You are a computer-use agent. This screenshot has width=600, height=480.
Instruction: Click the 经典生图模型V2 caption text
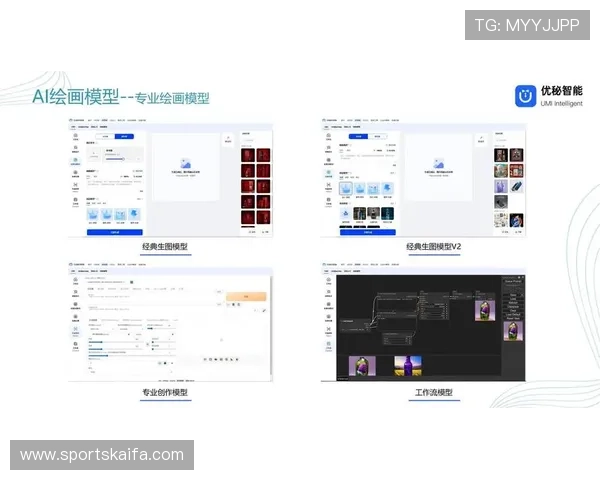[x=434, y=247]
